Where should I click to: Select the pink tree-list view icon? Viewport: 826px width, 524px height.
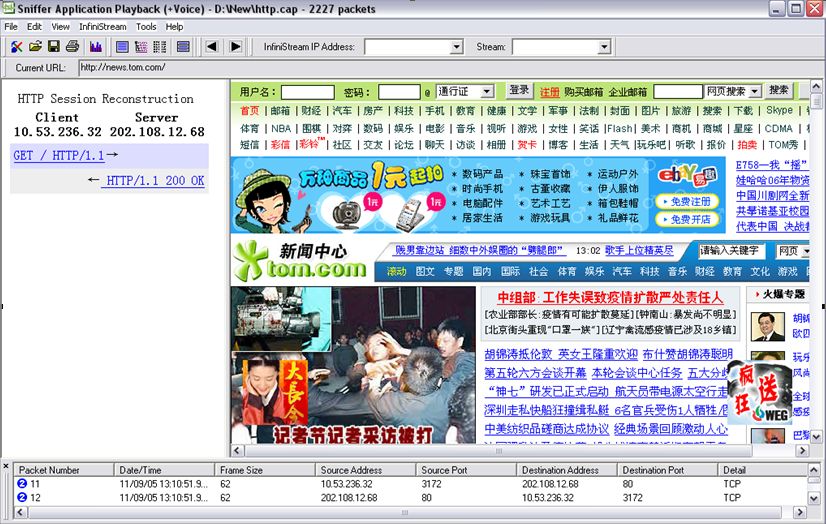[x=141, y=47]
